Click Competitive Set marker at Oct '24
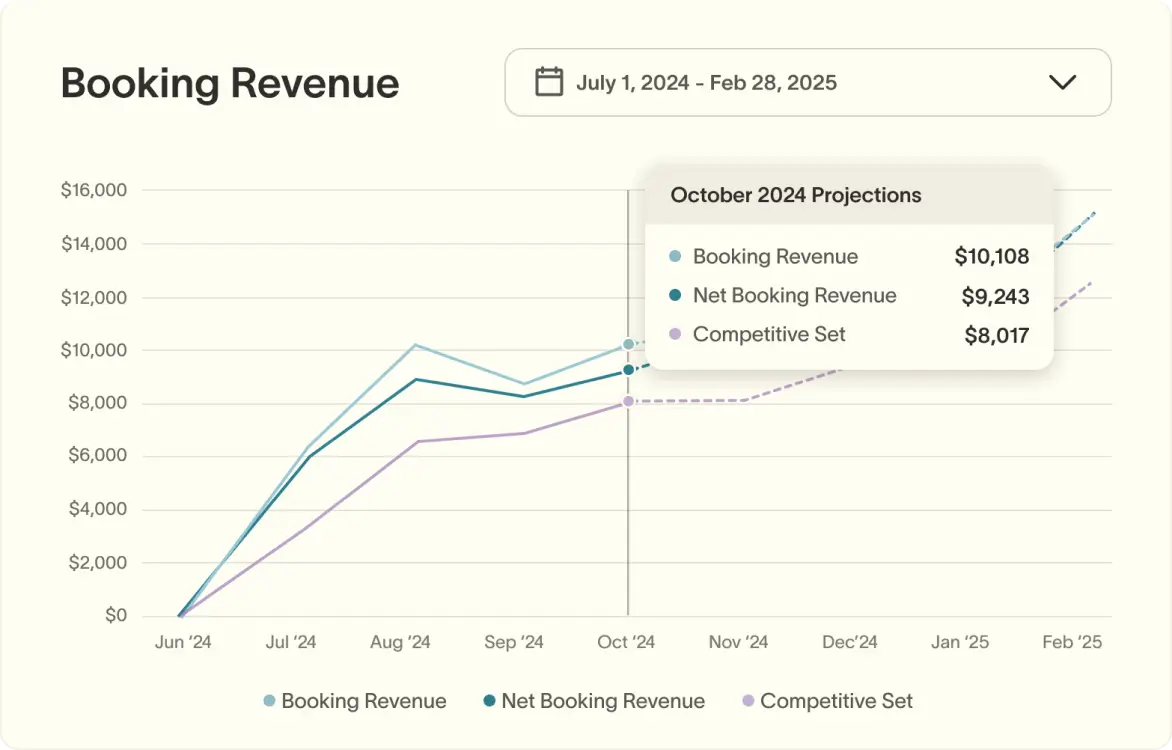 pyautogui.click(x=628, y=401)
